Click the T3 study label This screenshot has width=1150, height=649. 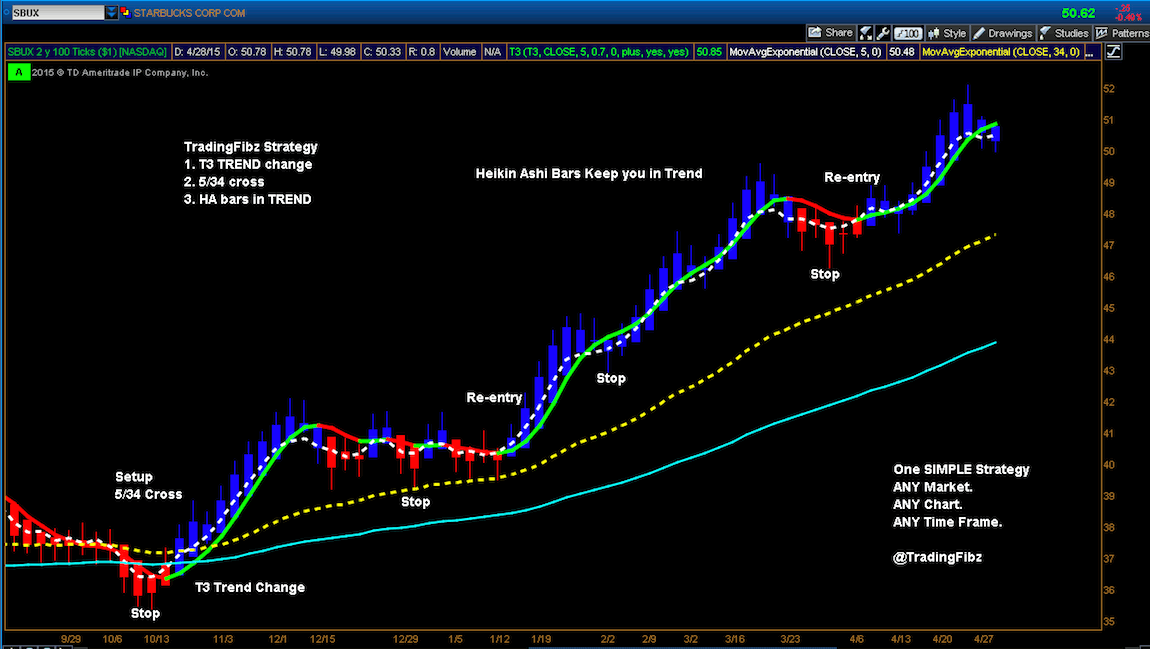point(599,52)
